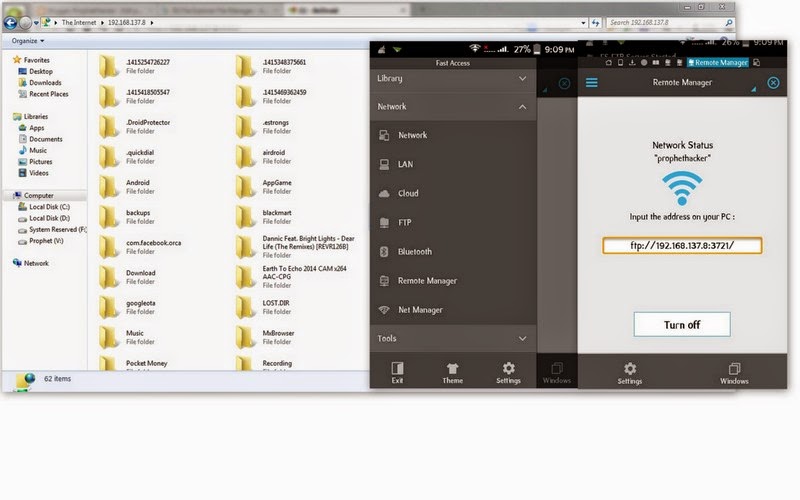
Task: Tap Exit in Fast Access bottom bar
Action: 397,372
